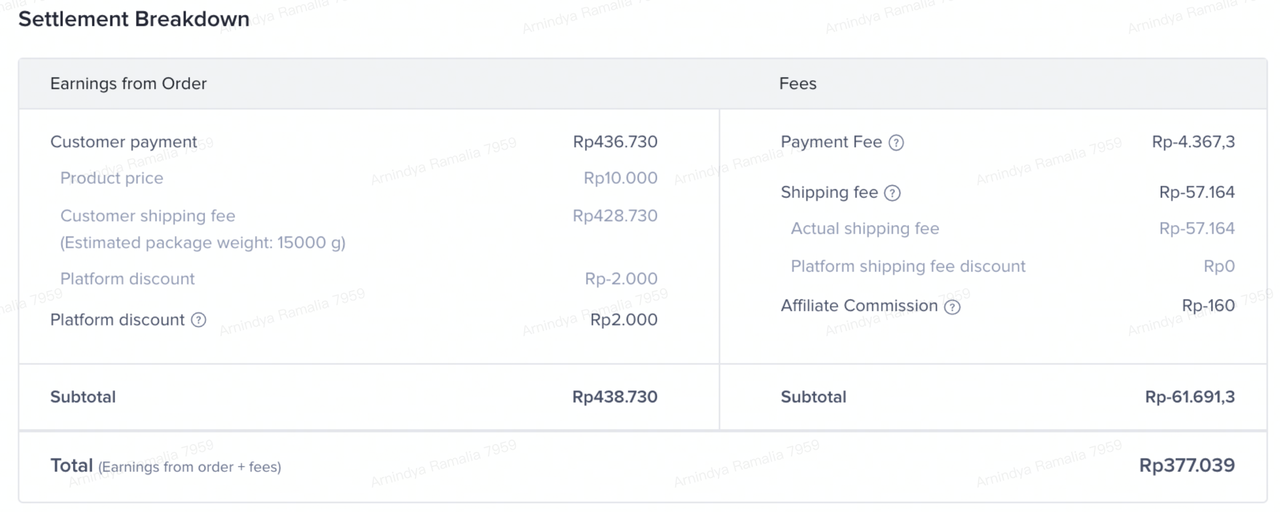The width and height of the screenshot is (1280, 512).
Task: Select the Actual shipping fee label
Action: coord(865,229)
